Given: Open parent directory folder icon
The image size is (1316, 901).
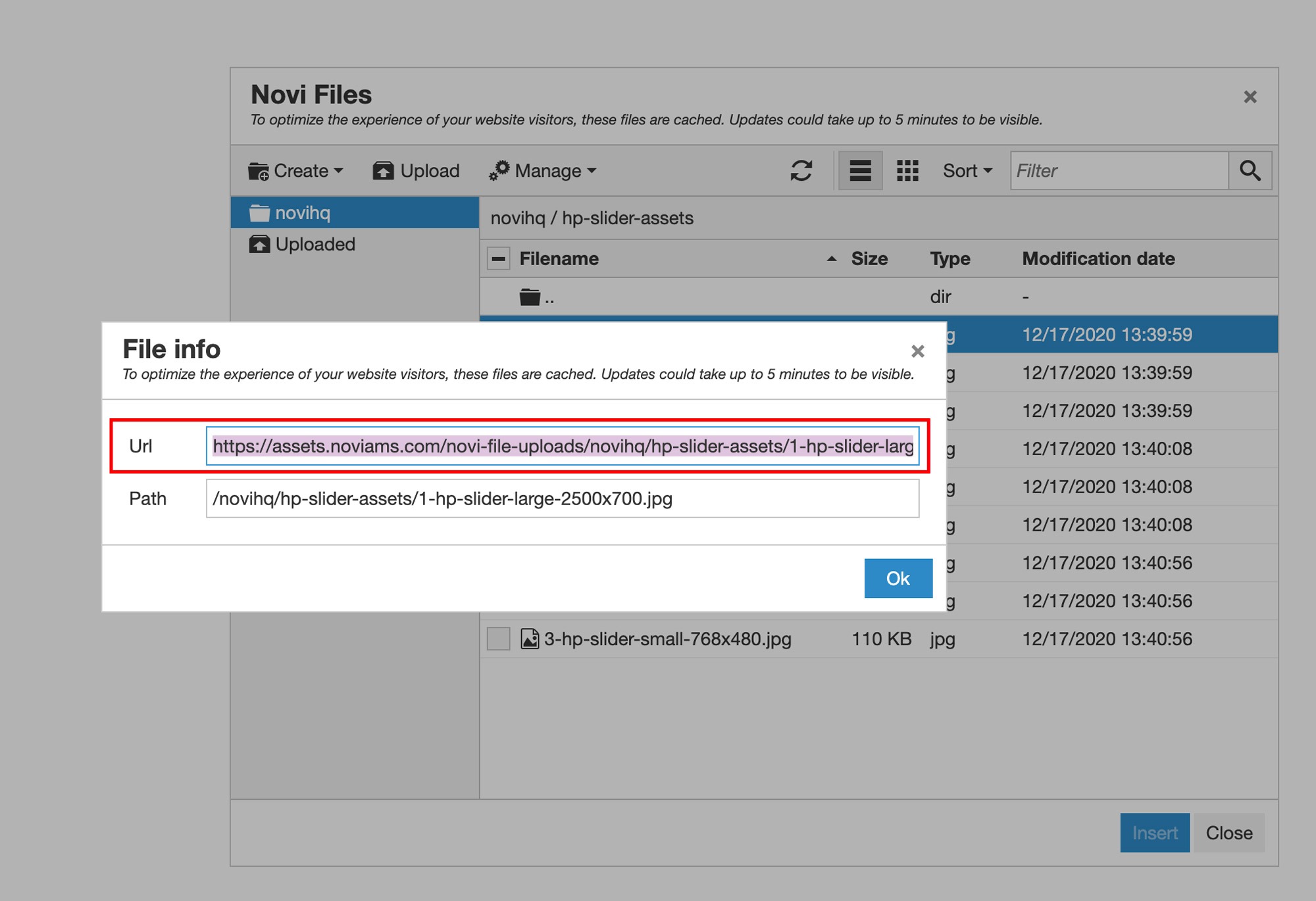Looking at the screenshot, I should pyautogui.click(x=530, y=297).
